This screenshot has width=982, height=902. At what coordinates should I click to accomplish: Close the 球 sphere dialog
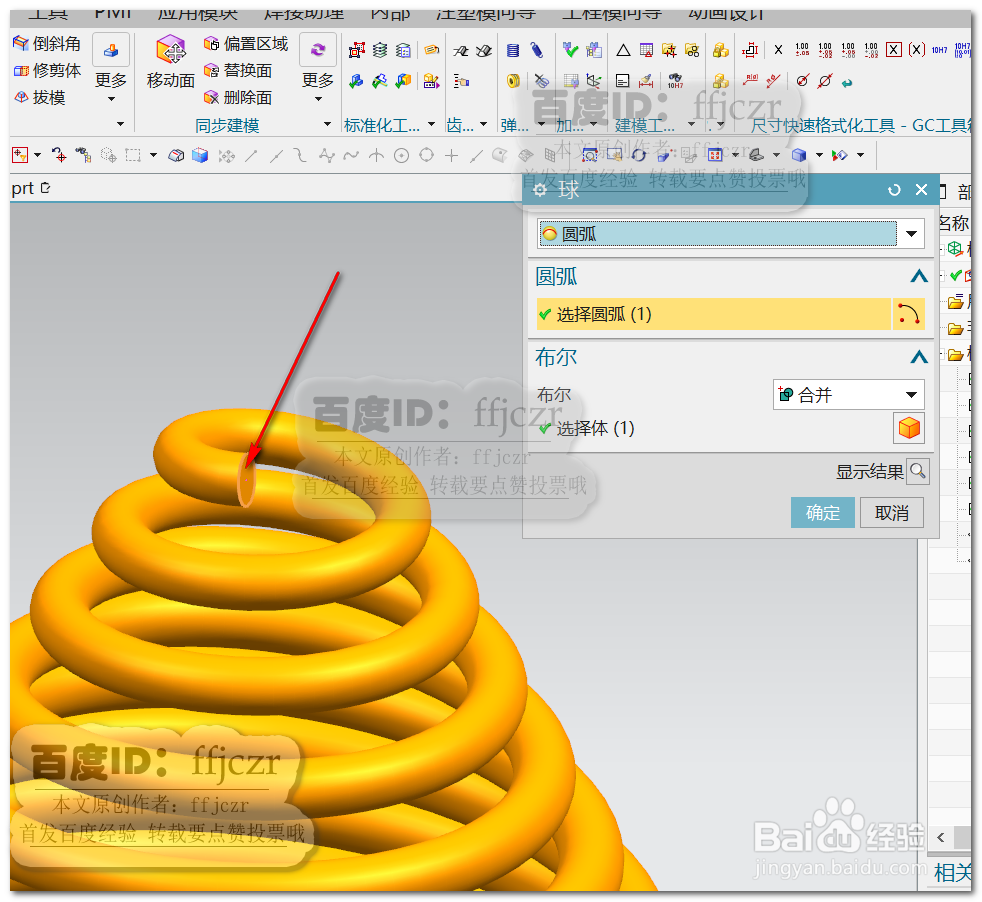pyautogui.click(x=921, y=189)
